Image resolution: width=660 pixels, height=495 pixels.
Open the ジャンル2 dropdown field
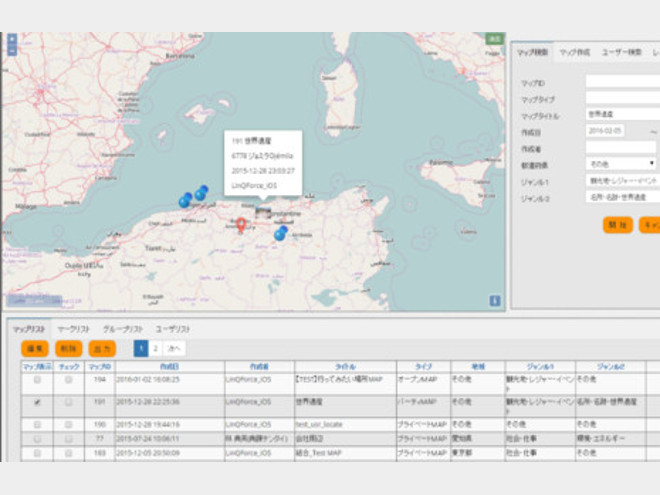[x=622, y=197]
